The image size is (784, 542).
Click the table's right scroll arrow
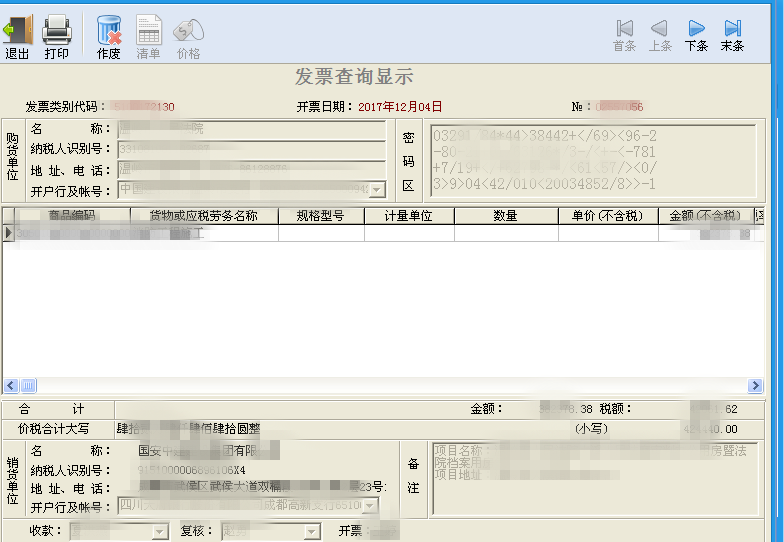(756, 386)
